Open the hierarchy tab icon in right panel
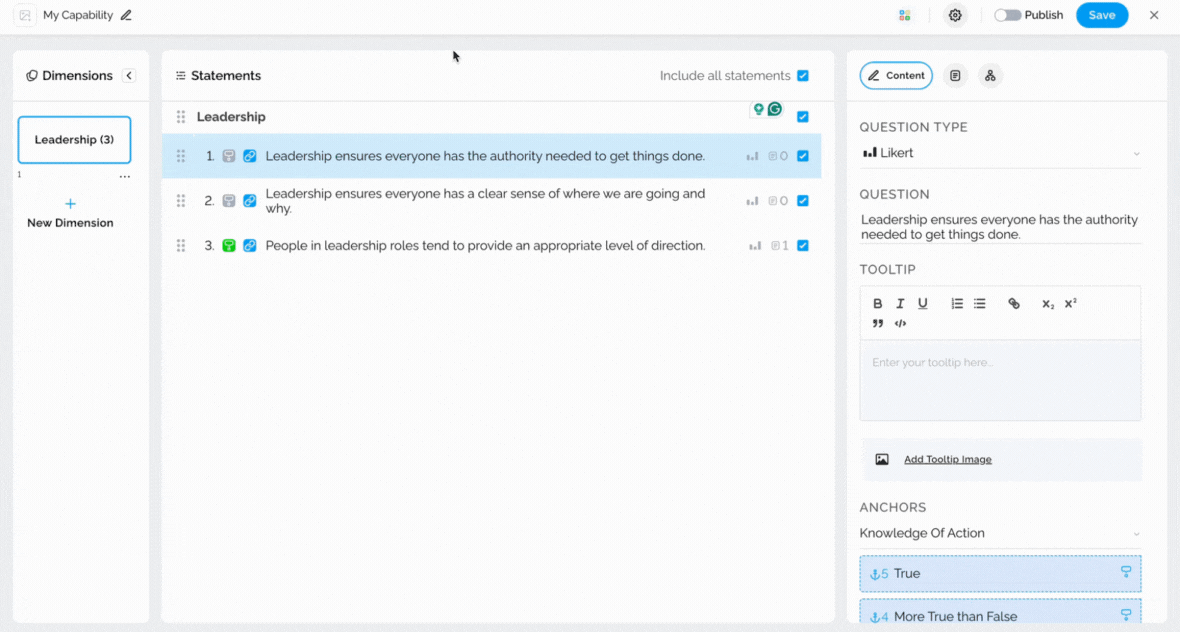The image size is (1180, 632). 990,75
